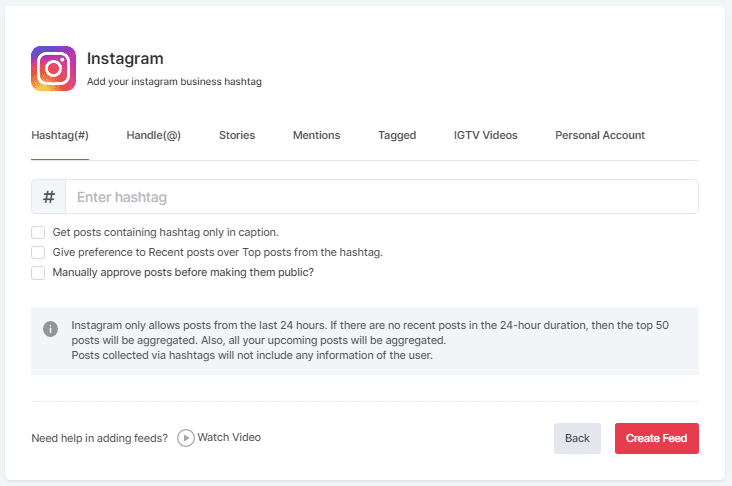
Task: Select the Hashtag(#) tab
Action: [60, 135]
